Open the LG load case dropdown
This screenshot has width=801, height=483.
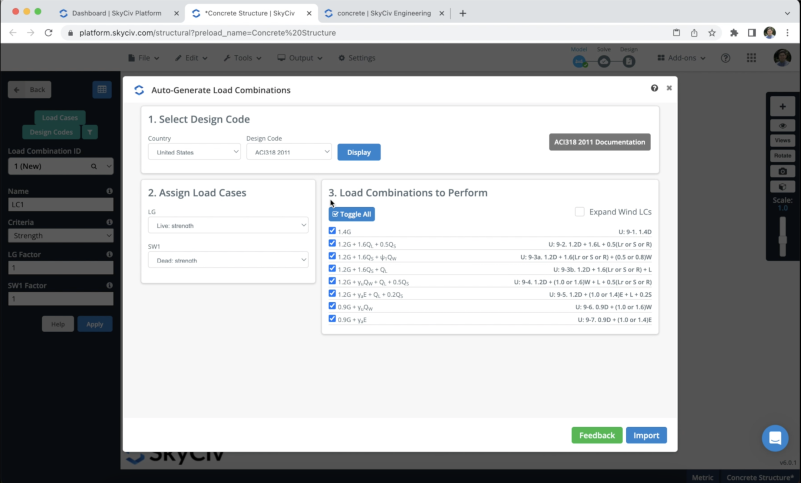(228, 225)
